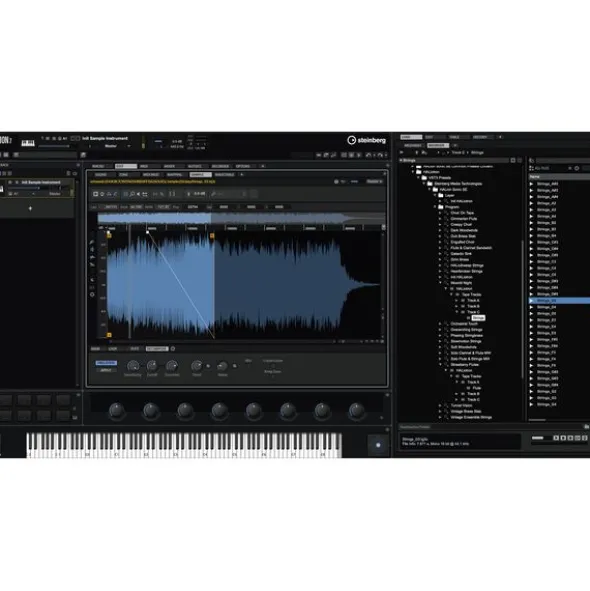Toggle mute on Init Sample Instrument slot

tap(11, 182)
